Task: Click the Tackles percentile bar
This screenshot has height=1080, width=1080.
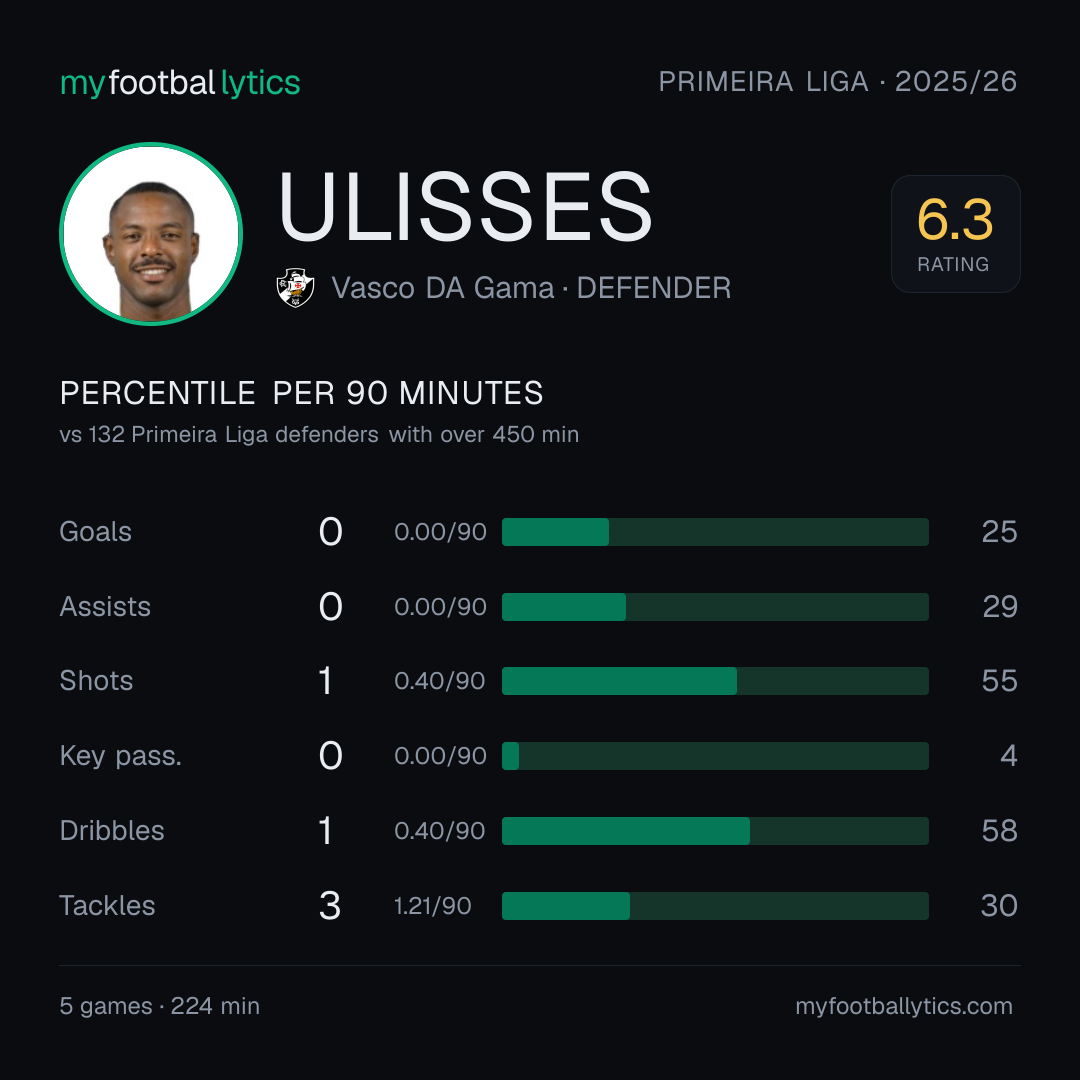Action: click(x=715, y=906)
